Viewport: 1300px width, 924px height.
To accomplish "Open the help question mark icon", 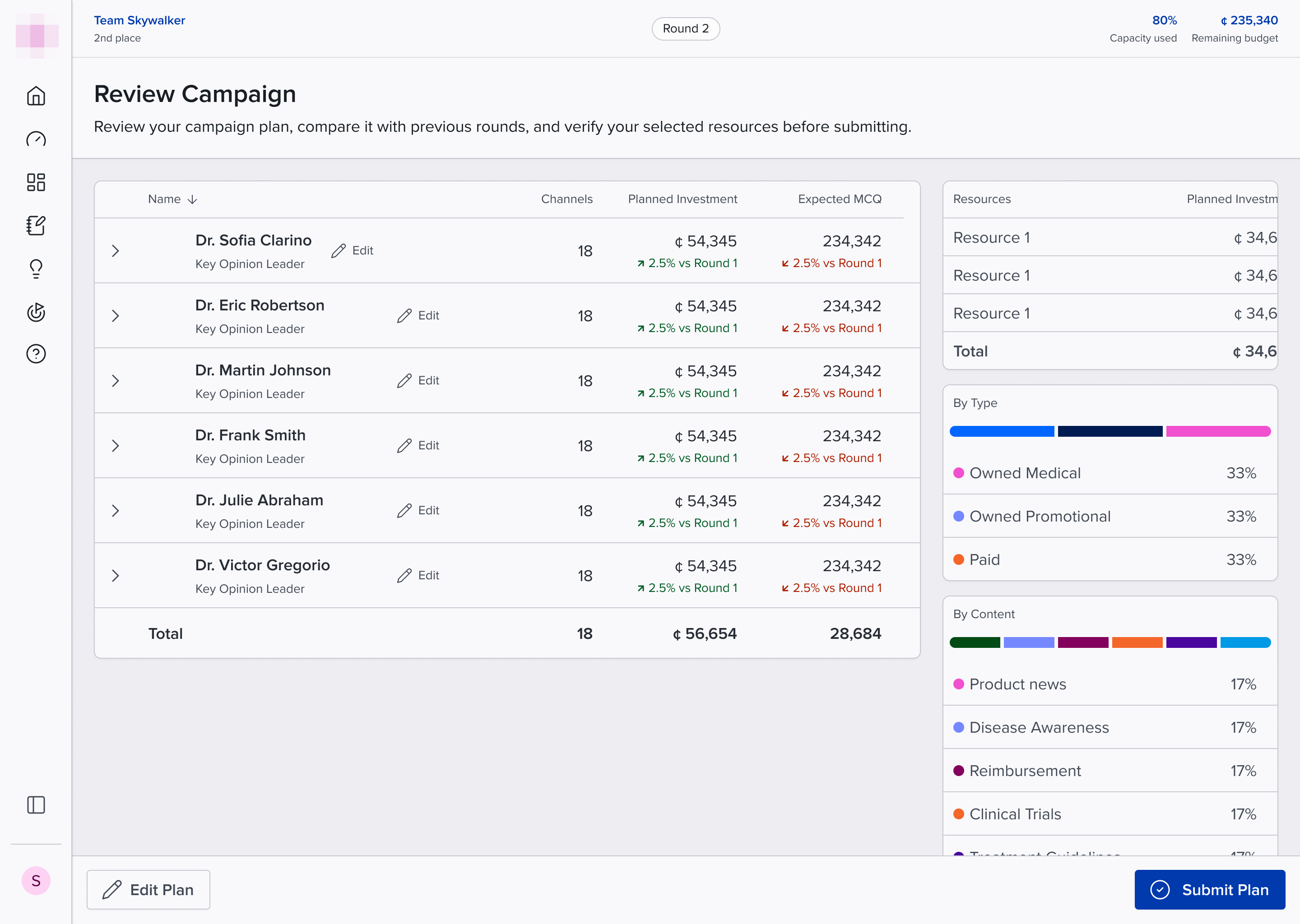I will pos(36,354).
